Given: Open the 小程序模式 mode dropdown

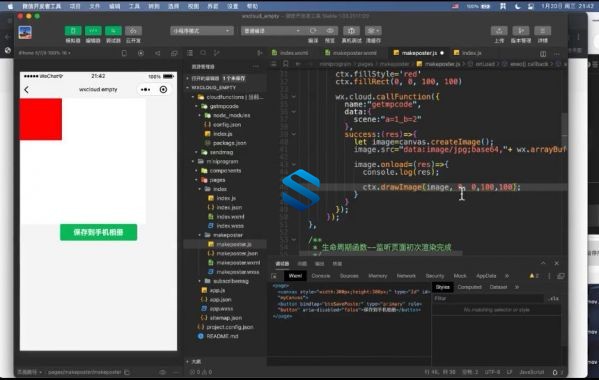Looking at the screenshot, I should (x=202, y=31).
